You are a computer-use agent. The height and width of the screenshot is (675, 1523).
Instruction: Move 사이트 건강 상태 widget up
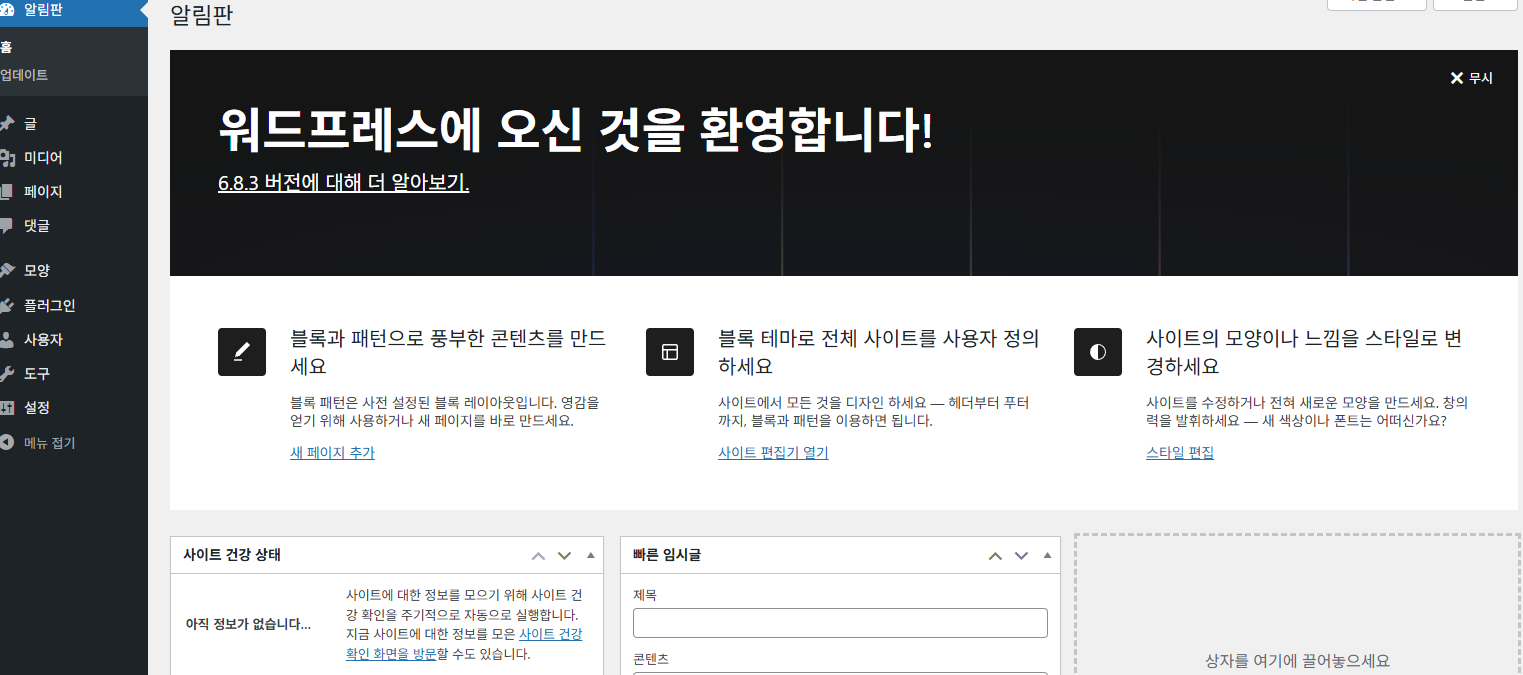pyautogui.click(x=538, y=556)
